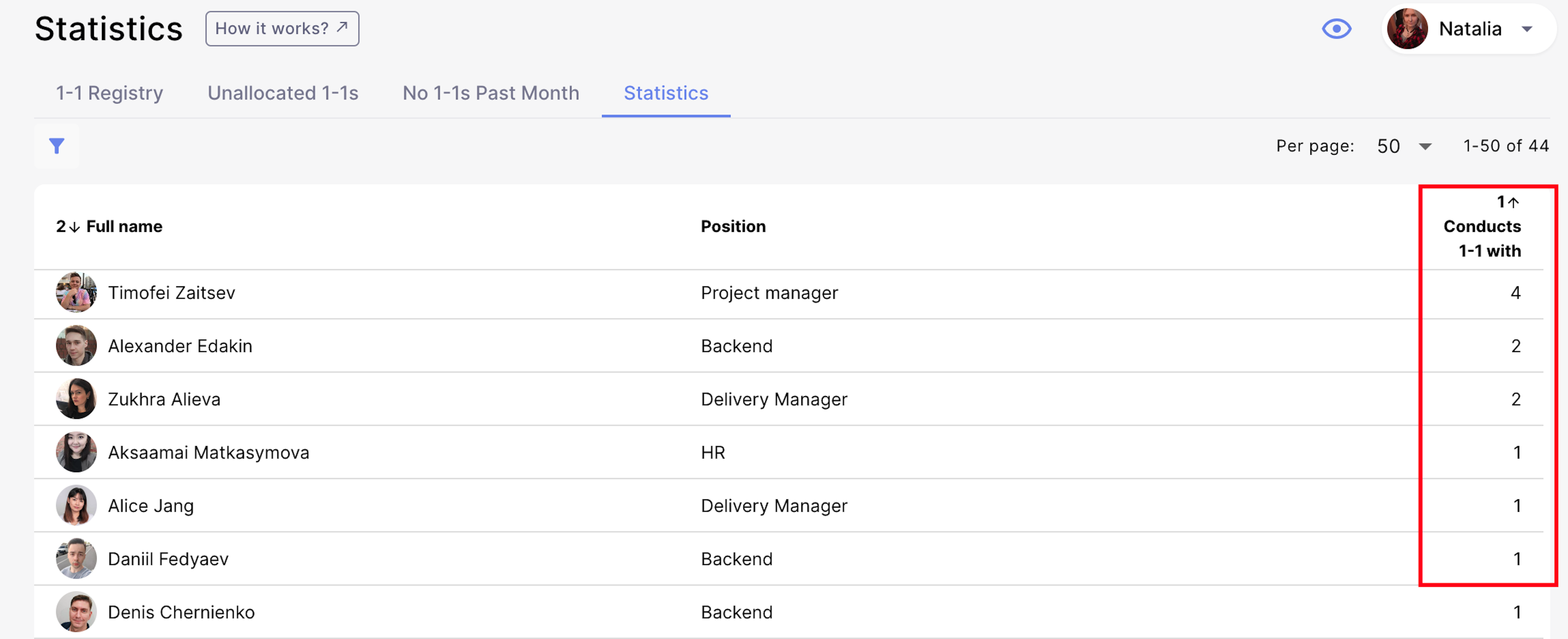1568x639 pixels.
Task: Click Natalia's profile avatar
Action: coord(1407,29)
